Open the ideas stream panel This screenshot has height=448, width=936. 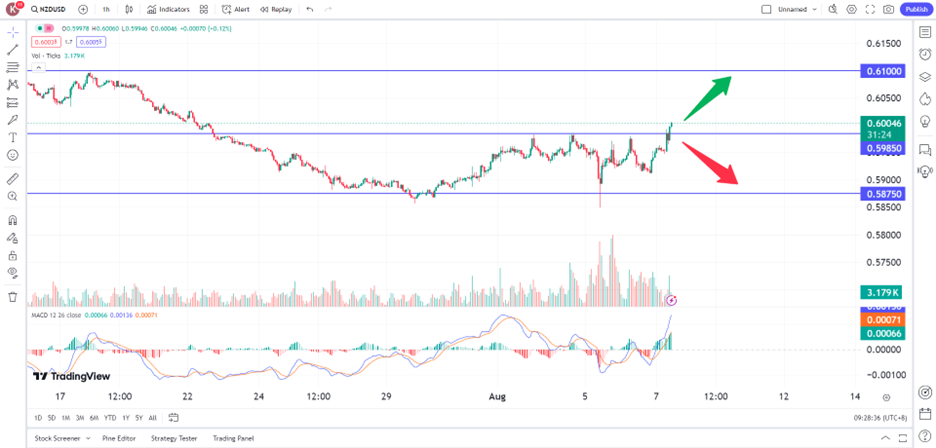(925, 171)
